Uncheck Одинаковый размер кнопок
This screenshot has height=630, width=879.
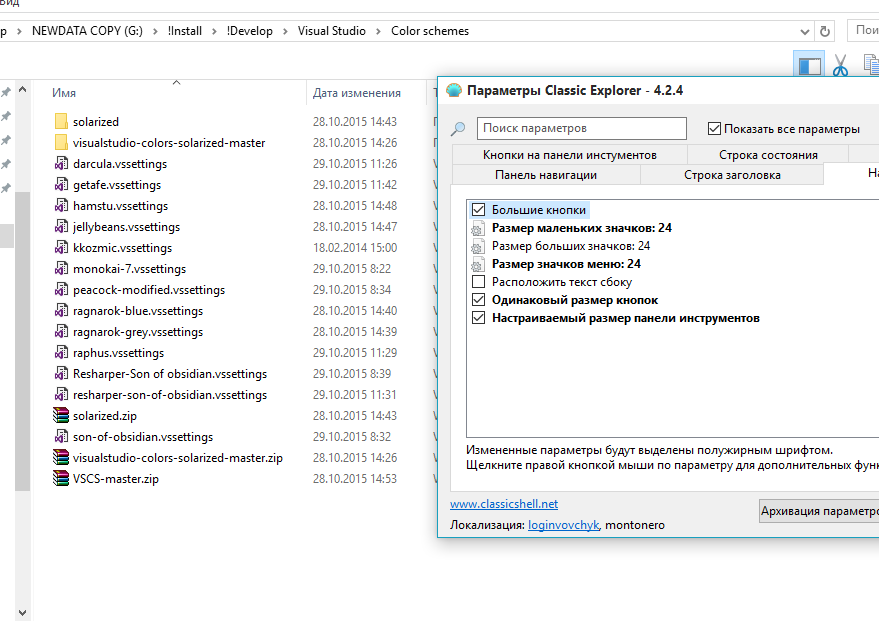pyautogui.click(x=478, y=299)
